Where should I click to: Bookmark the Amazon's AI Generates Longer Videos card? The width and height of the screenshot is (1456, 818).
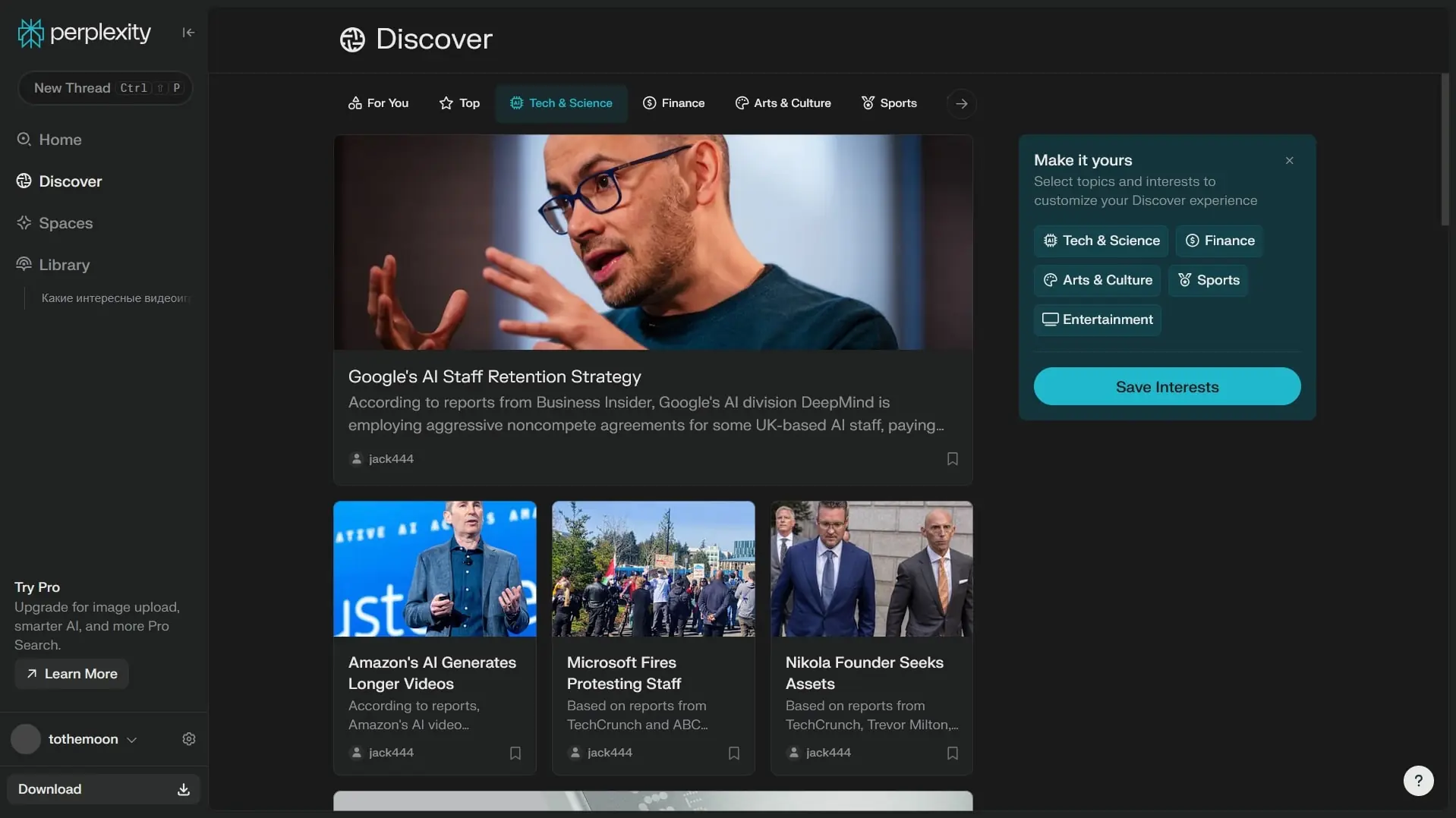point(515,753)
